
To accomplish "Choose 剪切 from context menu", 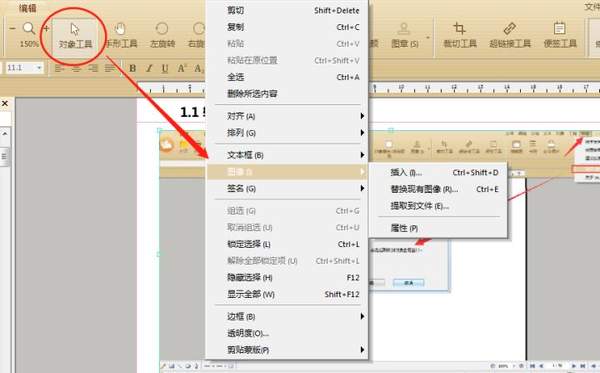I will [x=287, y=11].
